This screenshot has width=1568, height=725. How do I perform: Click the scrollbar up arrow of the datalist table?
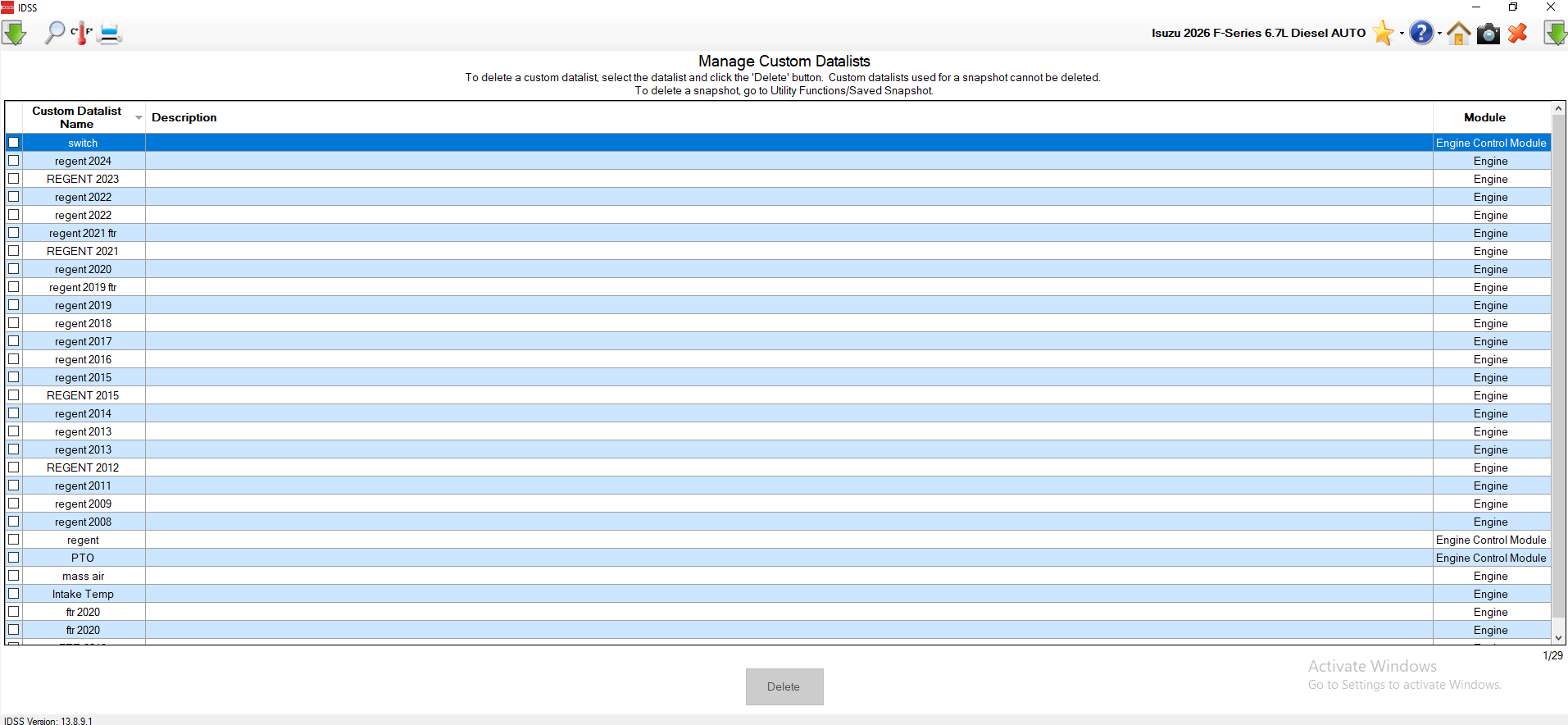point(1559,108)
